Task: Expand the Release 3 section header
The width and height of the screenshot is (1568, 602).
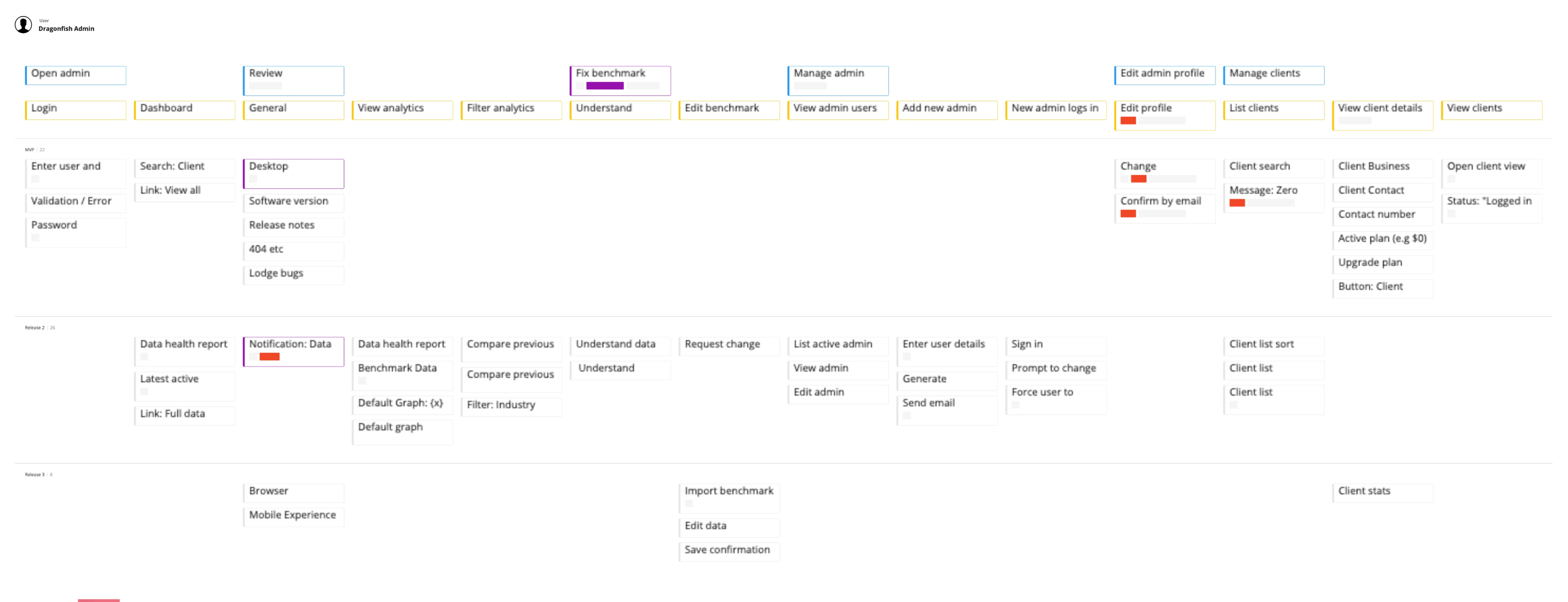Action: [x=35, y=475]
